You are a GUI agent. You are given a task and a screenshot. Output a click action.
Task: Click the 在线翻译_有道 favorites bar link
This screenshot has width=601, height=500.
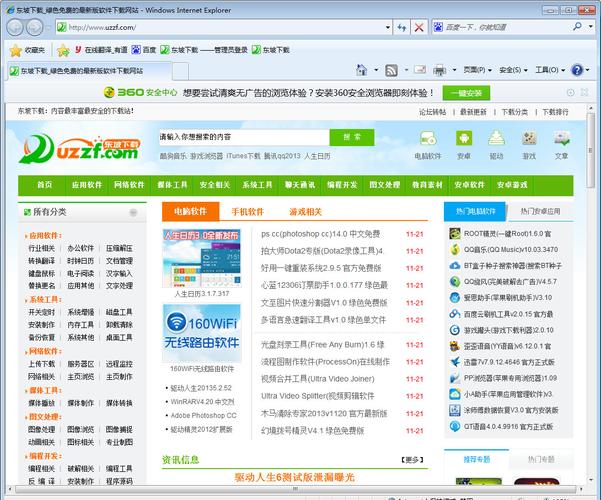tap(101, 50)
